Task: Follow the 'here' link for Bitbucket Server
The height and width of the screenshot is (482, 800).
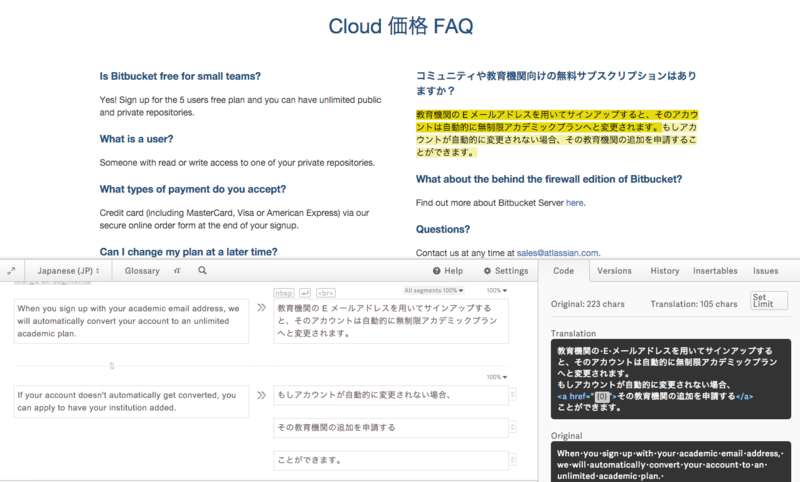Action: coord(574,203)
